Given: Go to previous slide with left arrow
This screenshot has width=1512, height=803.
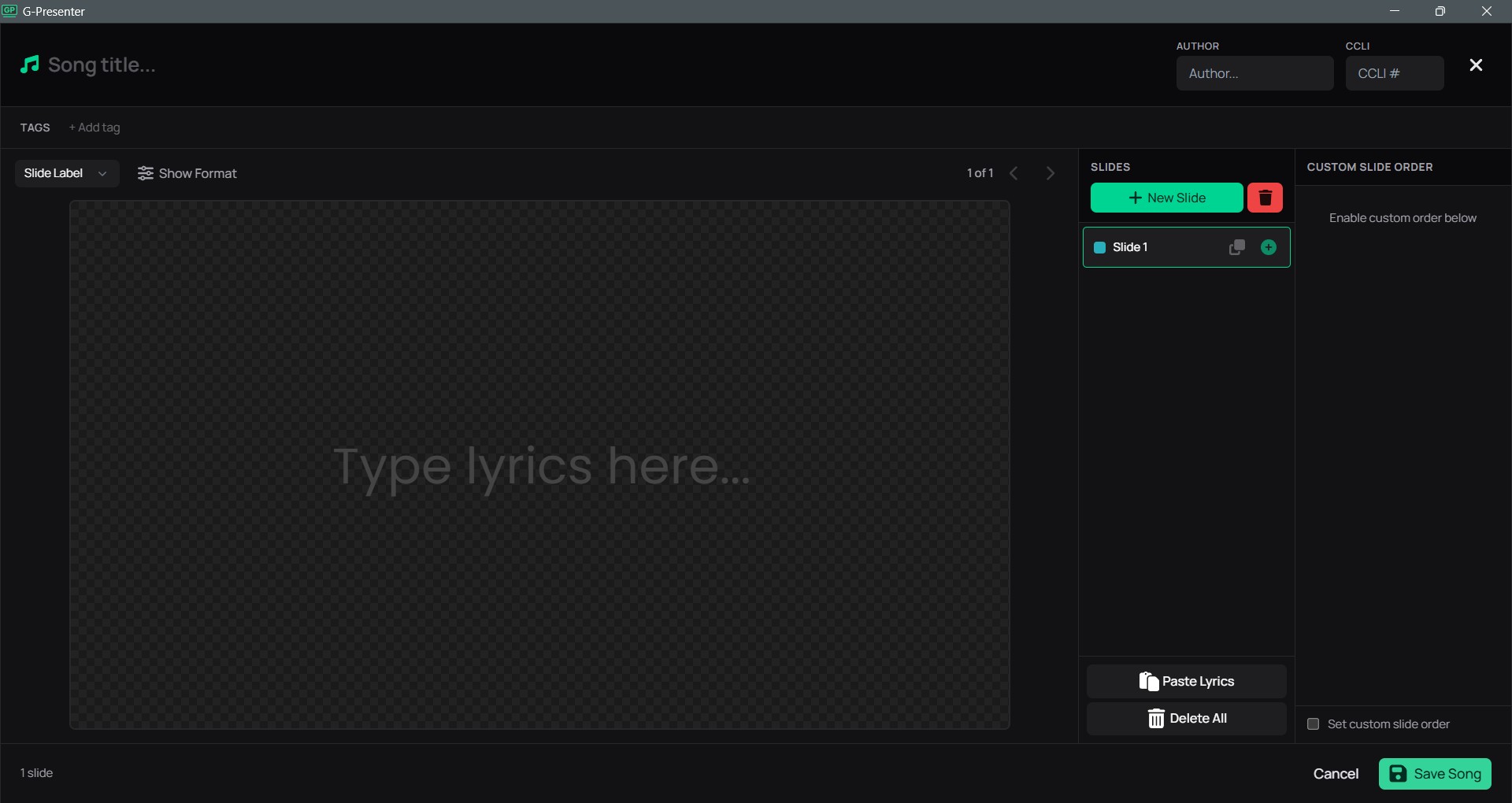Looking at the screenshot, I should [x=1014, y=173].
